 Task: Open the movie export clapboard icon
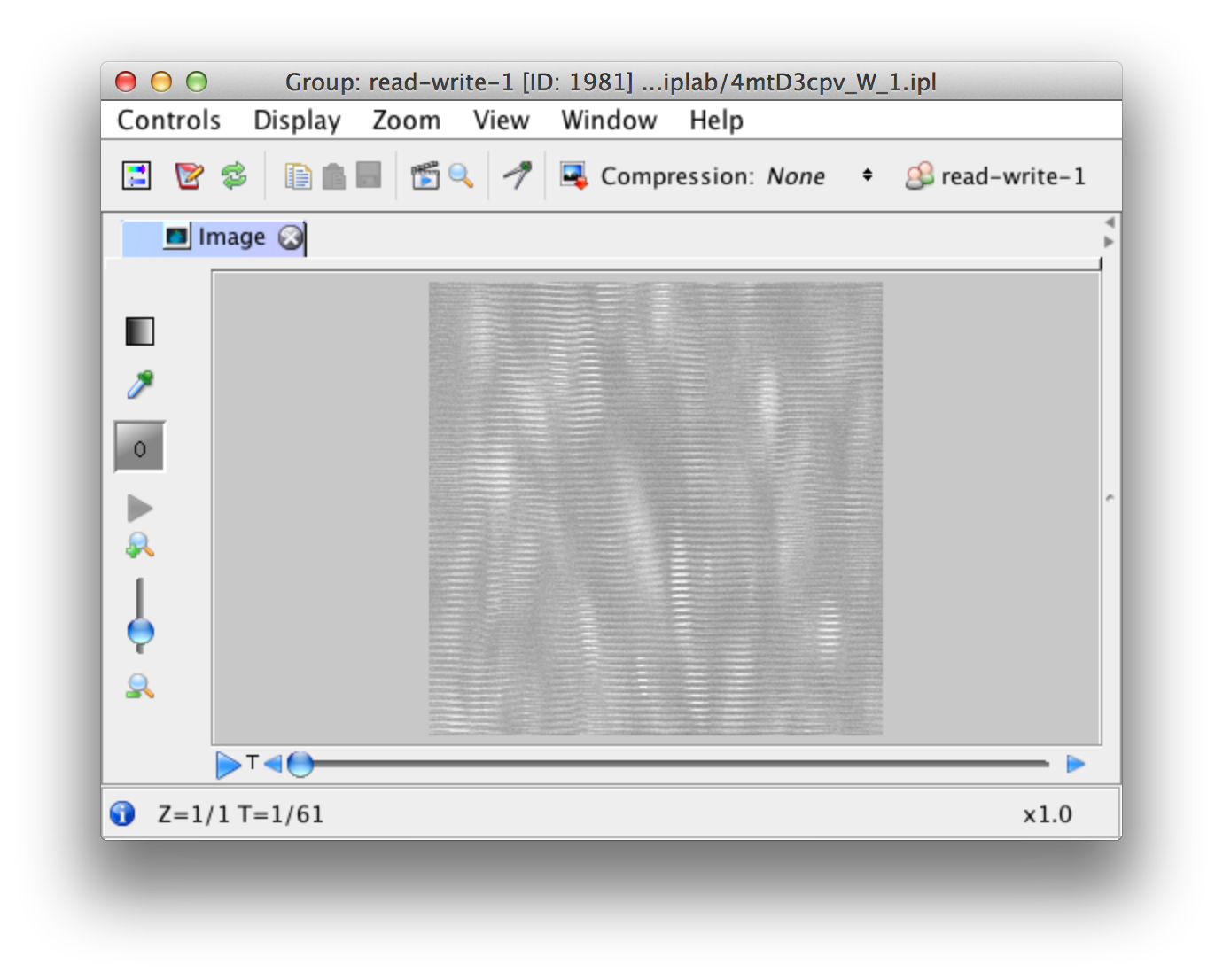pyautogui.click(x=425, y=175)
